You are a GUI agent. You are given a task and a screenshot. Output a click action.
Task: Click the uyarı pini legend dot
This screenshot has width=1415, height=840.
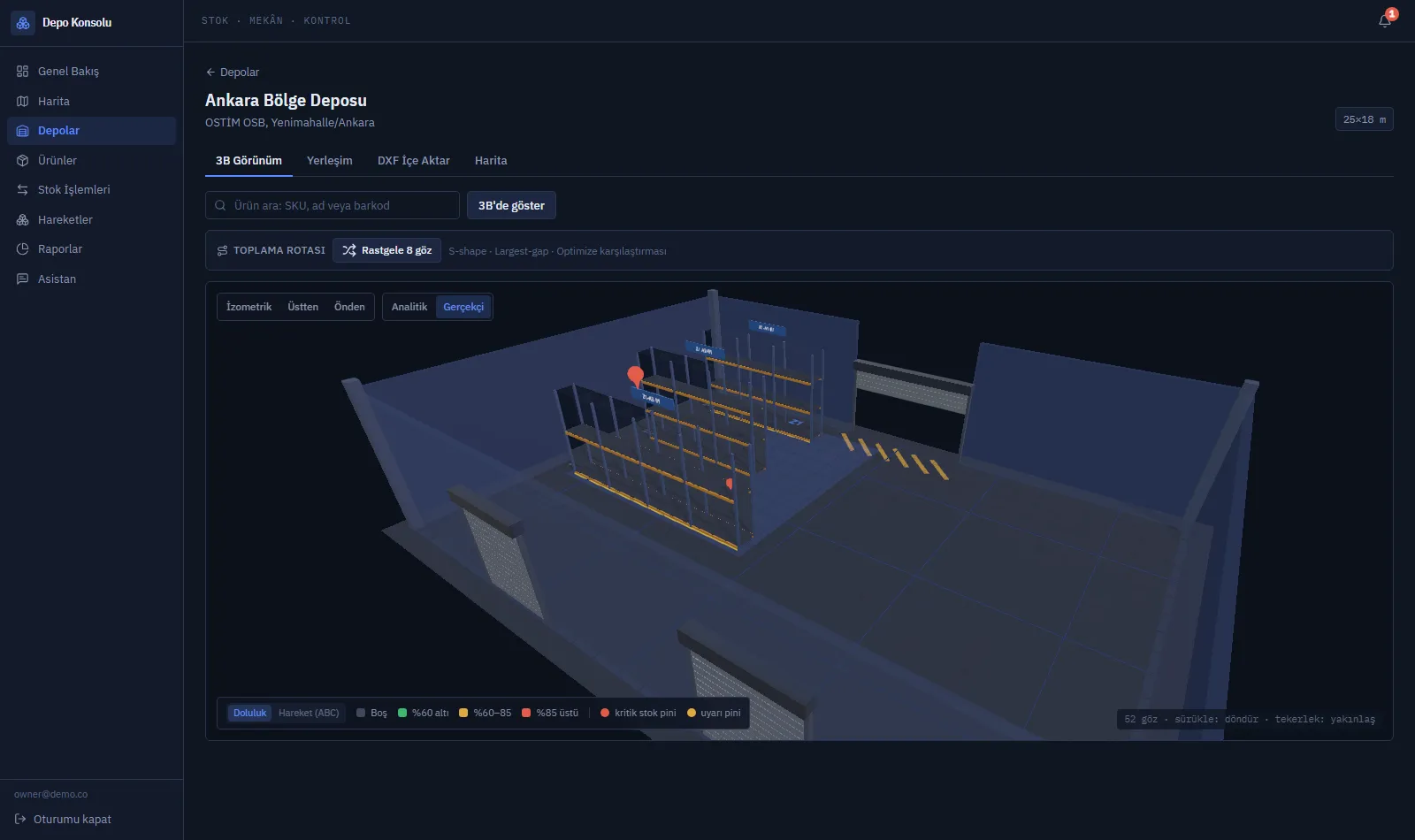coord(692,713)
